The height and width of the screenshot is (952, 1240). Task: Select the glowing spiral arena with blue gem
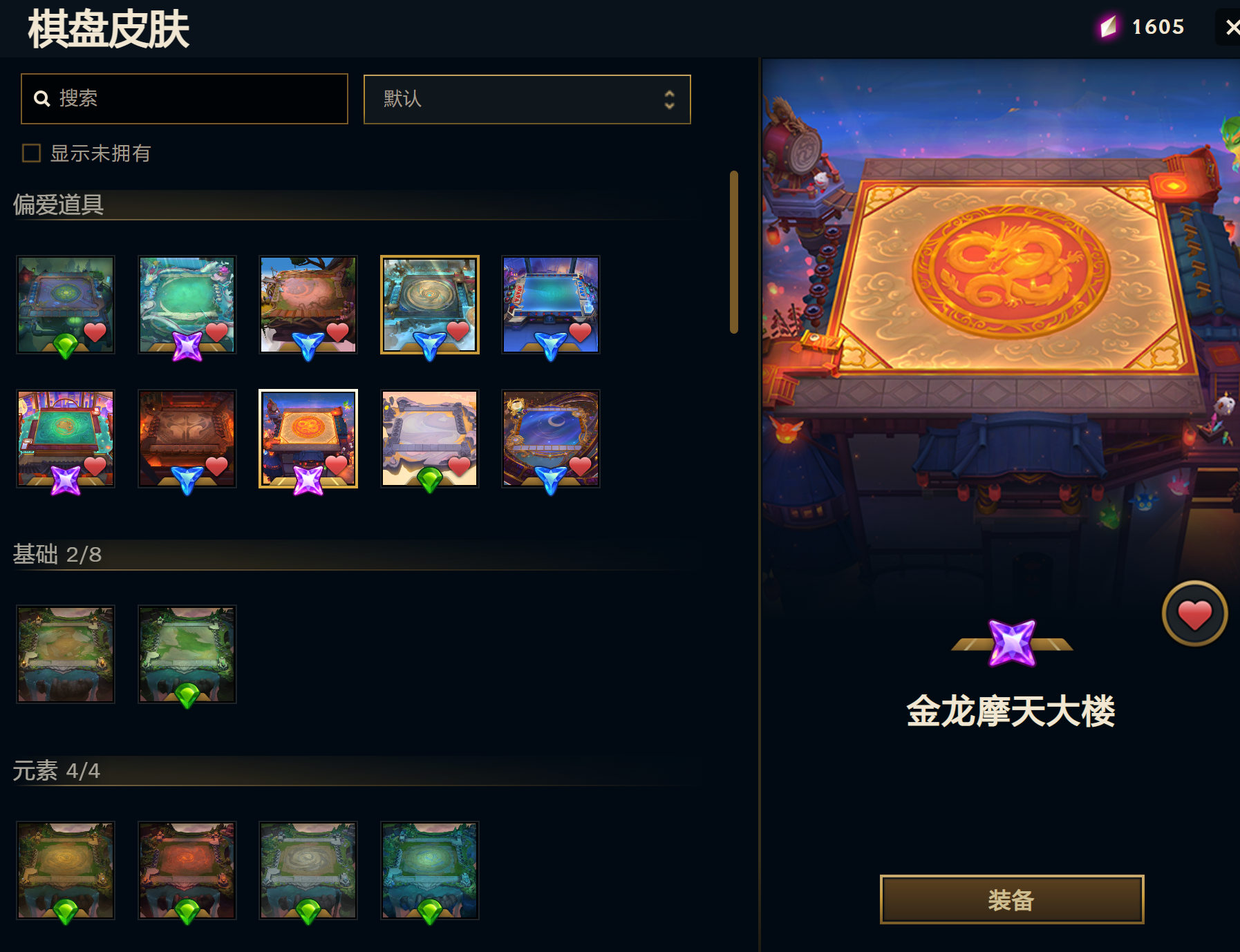(x=430, y=305)
